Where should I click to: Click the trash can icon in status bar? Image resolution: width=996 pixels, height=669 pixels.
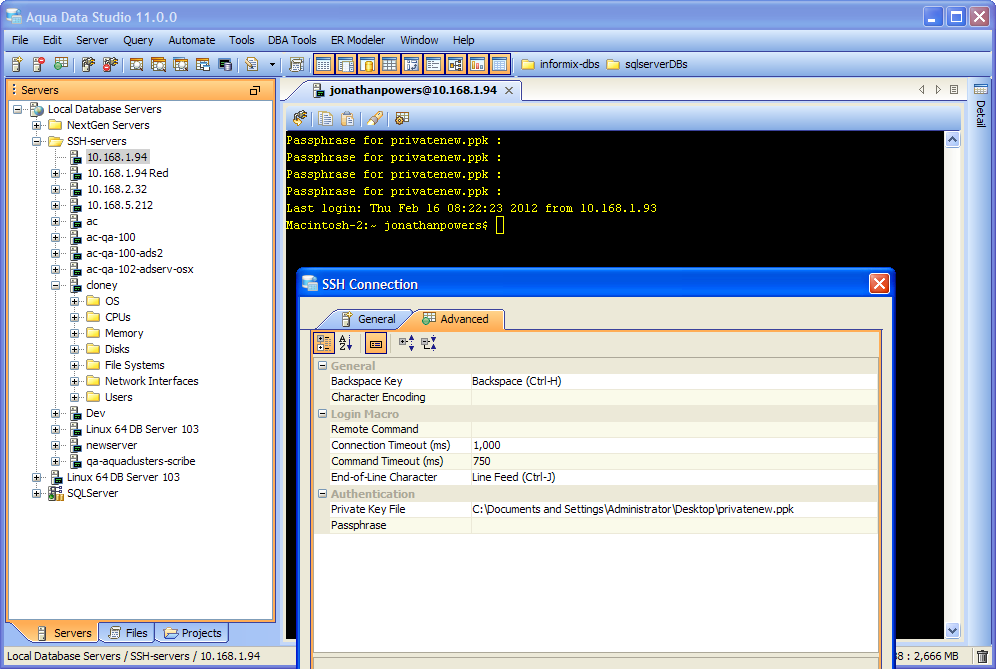pyautogui.click(x=982, y=657)
